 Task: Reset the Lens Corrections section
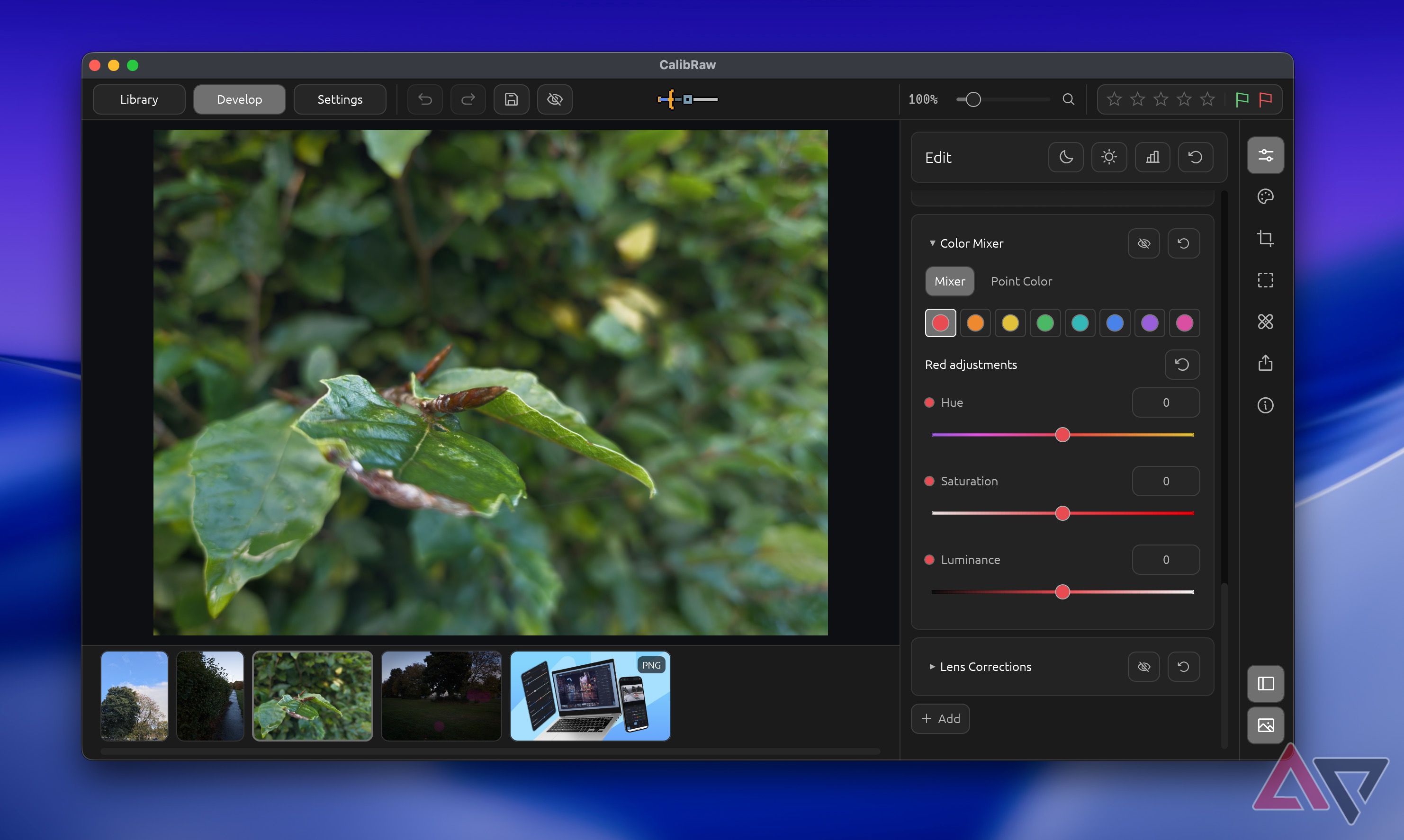(1183, 667)
